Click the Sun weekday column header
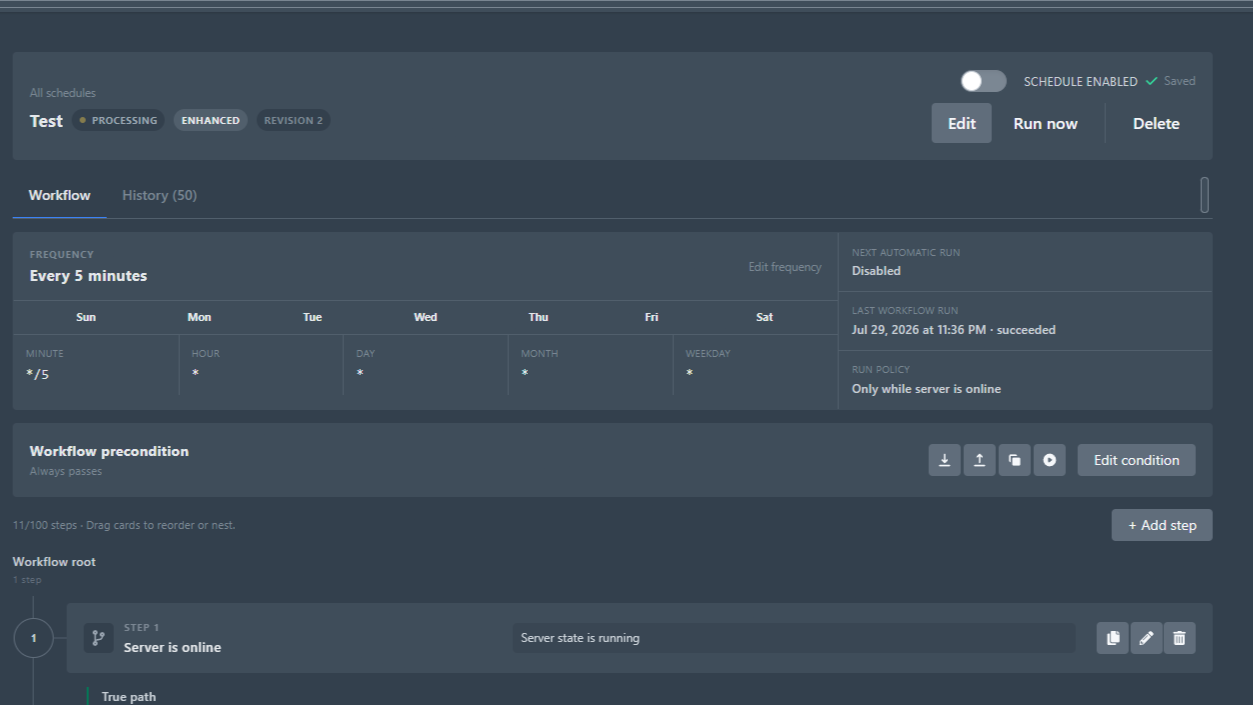Image resolution: width=1253 pixels, height=705 pixels. (86, 317)
